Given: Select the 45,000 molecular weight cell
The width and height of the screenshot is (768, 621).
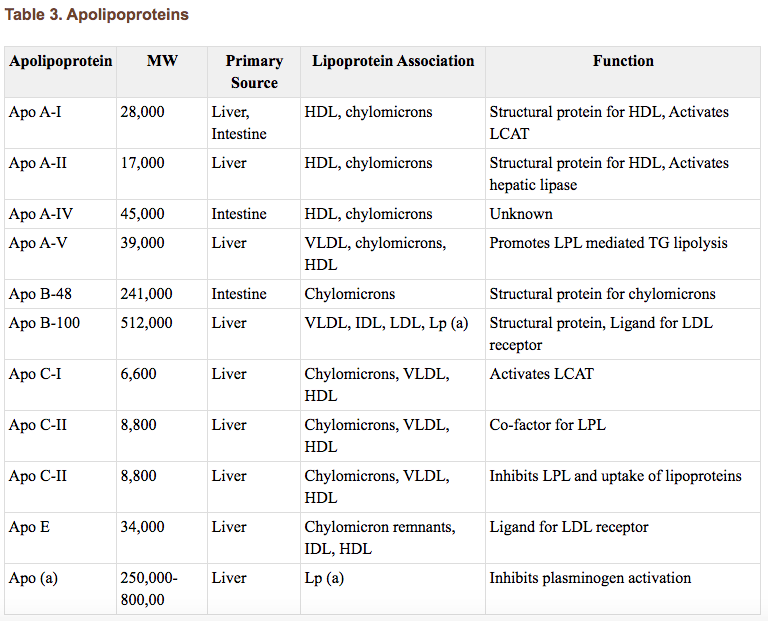Looking at the screenshot, I should pos(142,214).
